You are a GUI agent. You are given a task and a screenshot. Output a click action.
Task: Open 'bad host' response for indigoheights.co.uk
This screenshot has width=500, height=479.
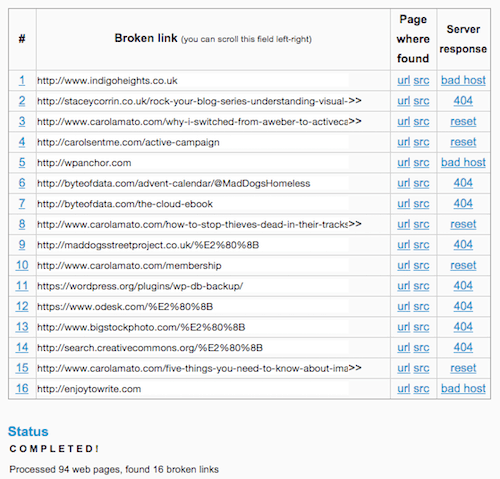(x=463, y=80)
